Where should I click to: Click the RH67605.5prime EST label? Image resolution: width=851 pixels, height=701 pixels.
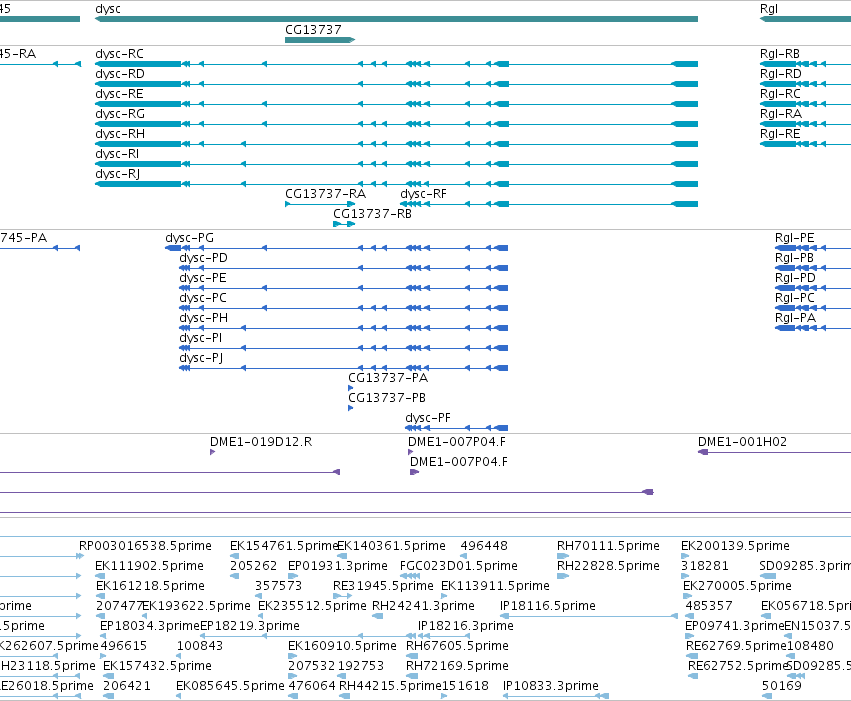pyautogui.click(x=458, y=646)
